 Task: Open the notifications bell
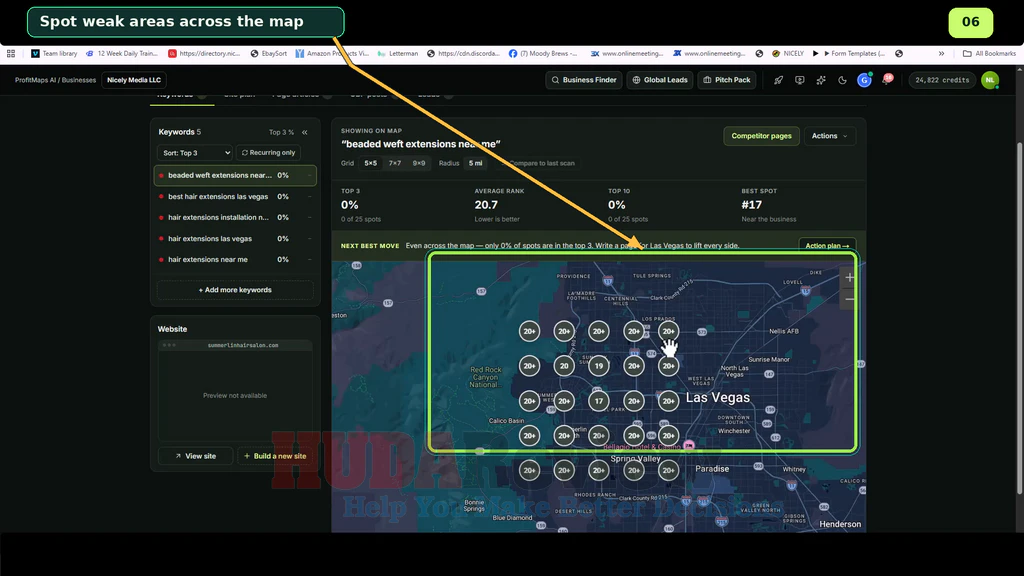click(x=886, y=80)
